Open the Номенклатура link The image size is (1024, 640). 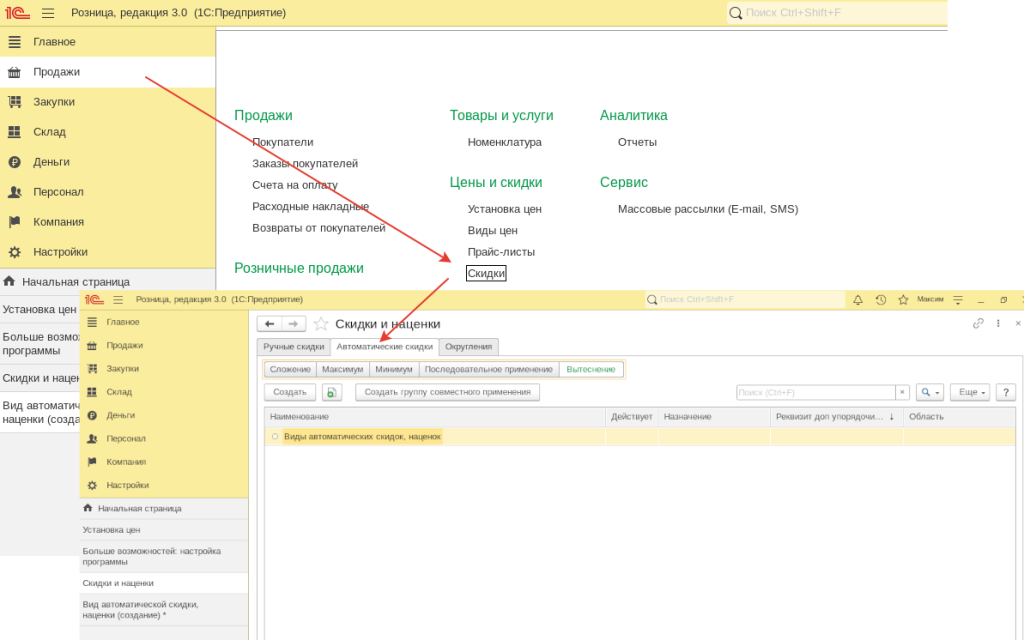click(x=505, y=142)
